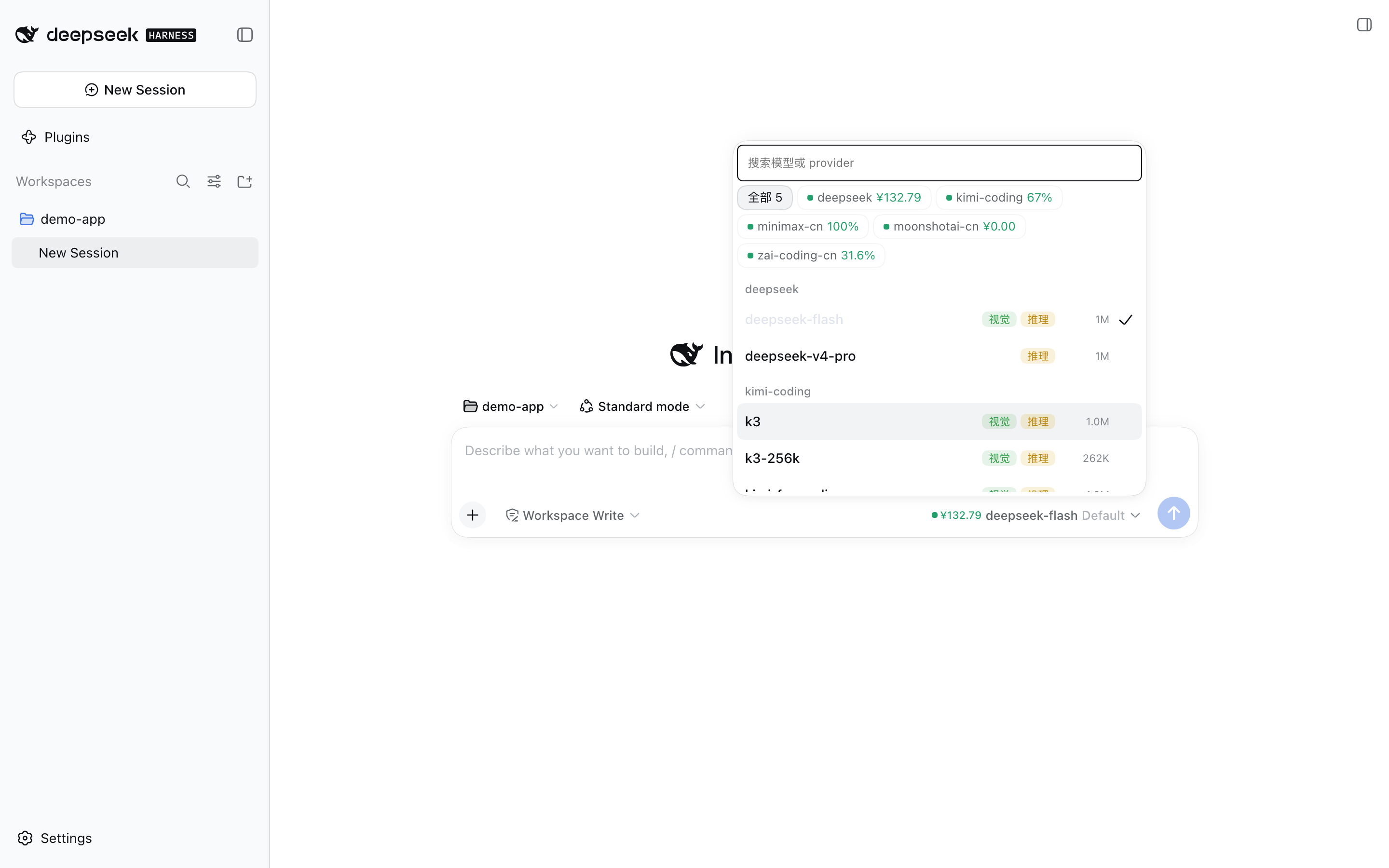Choose the deepseek-flash model row

pos(939,319)
